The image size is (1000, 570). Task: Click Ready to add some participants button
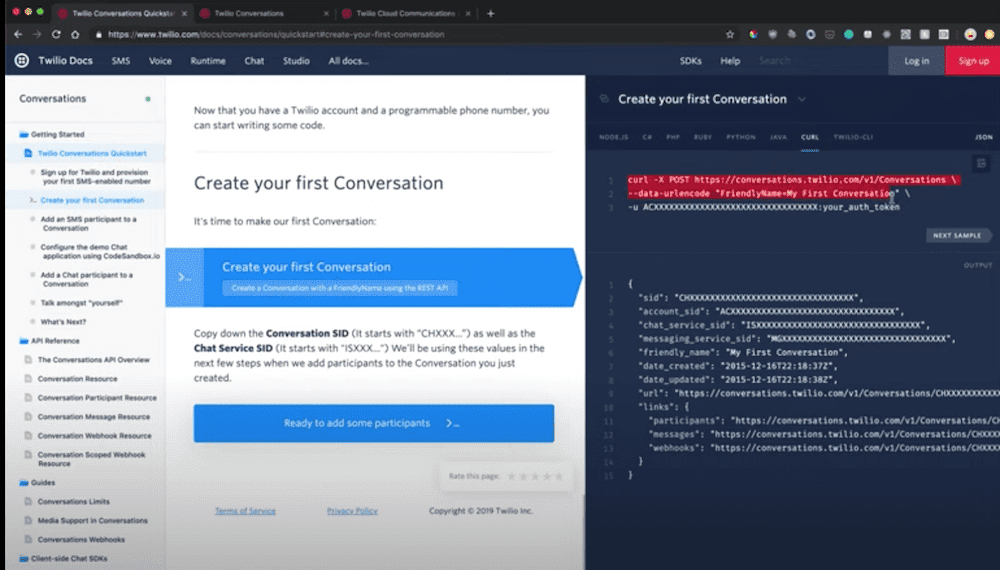tap(374, 423)
